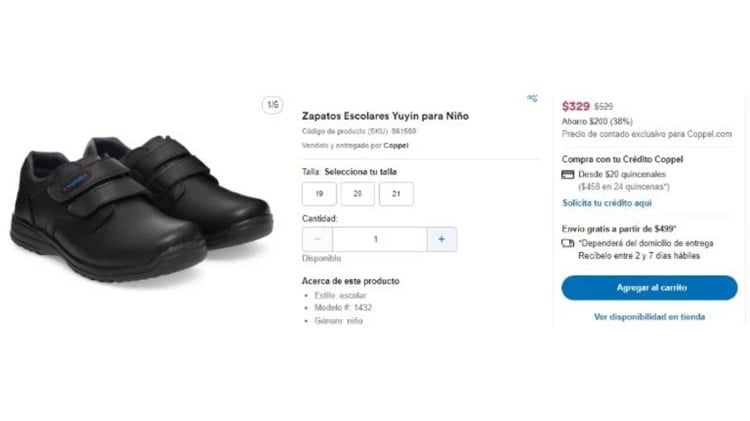Choose size 20 option
Viewport: 750px width, 421px height.
357,194
